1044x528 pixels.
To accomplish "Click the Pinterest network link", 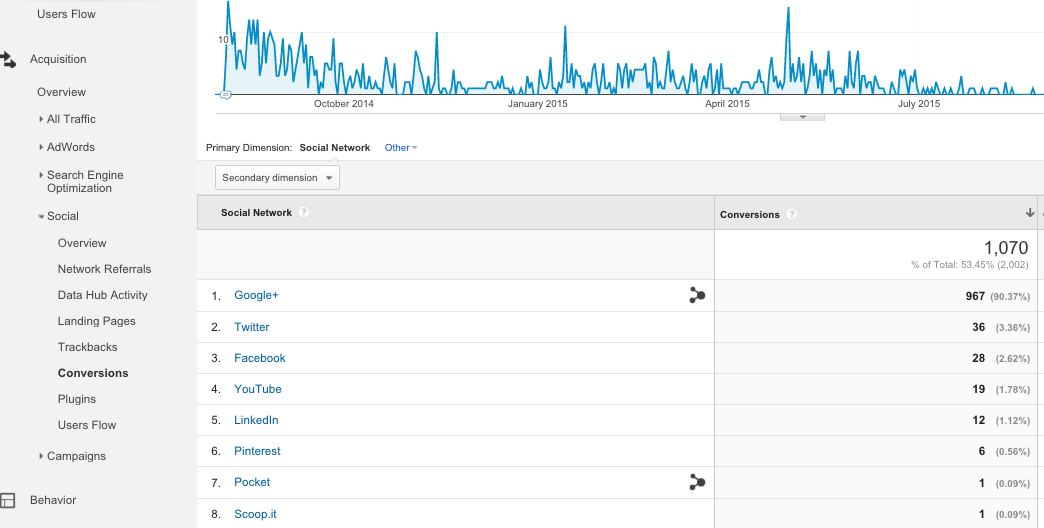I will coord(258,451).
